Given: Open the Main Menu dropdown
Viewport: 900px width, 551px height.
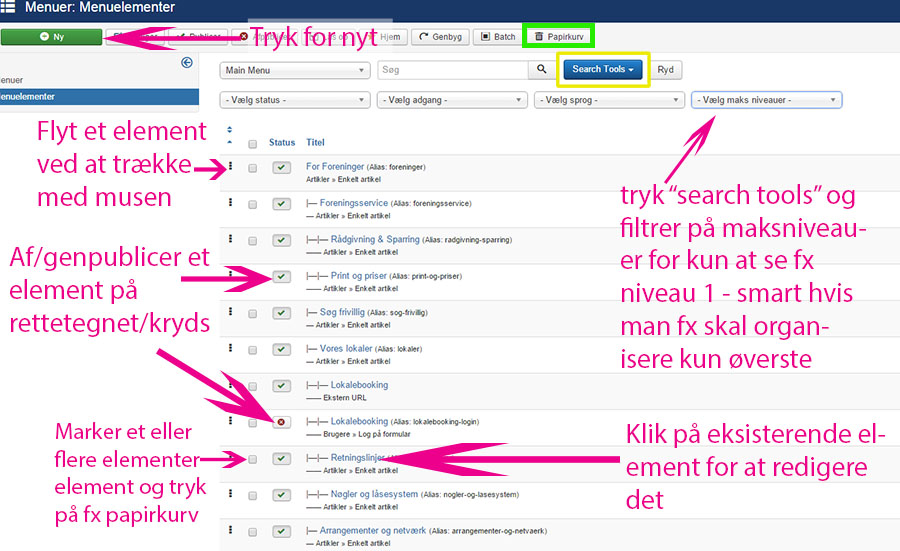Looking at the screenshot, I should pos(294,70).
